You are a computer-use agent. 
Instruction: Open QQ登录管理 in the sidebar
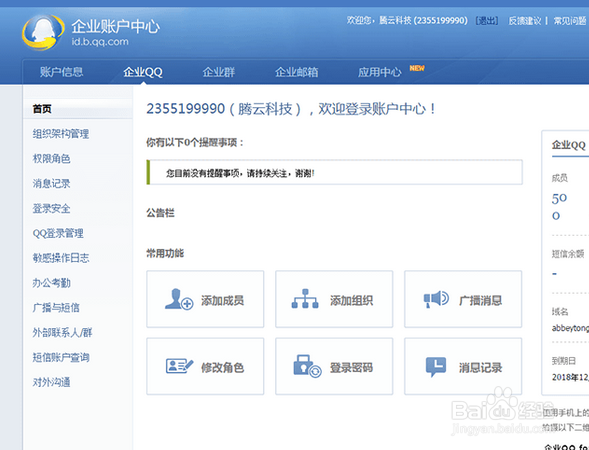tap(58, 233)
